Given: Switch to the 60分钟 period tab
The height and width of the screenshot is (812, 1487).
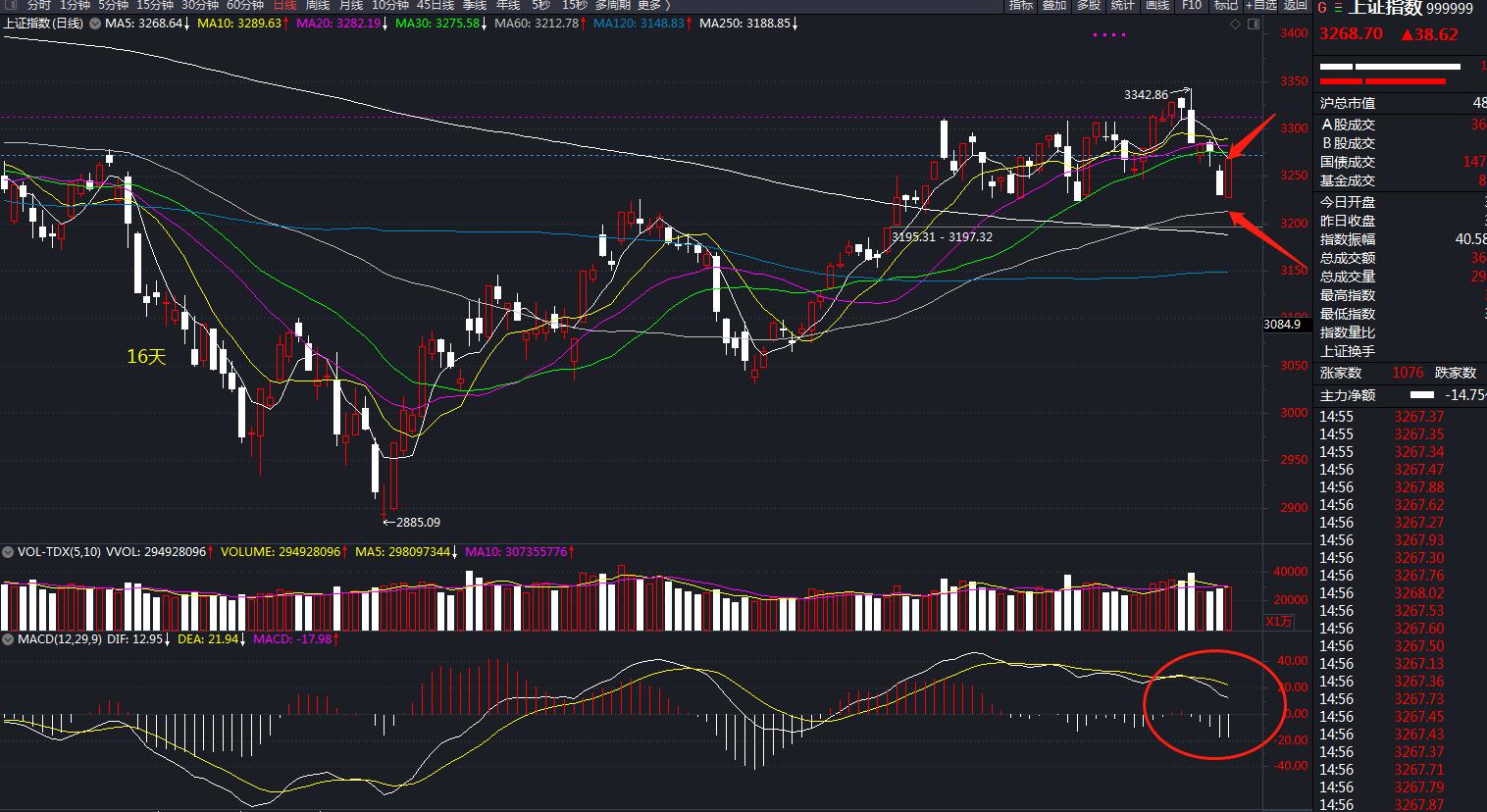Looking at the screenshot, I should pos(245,6).
